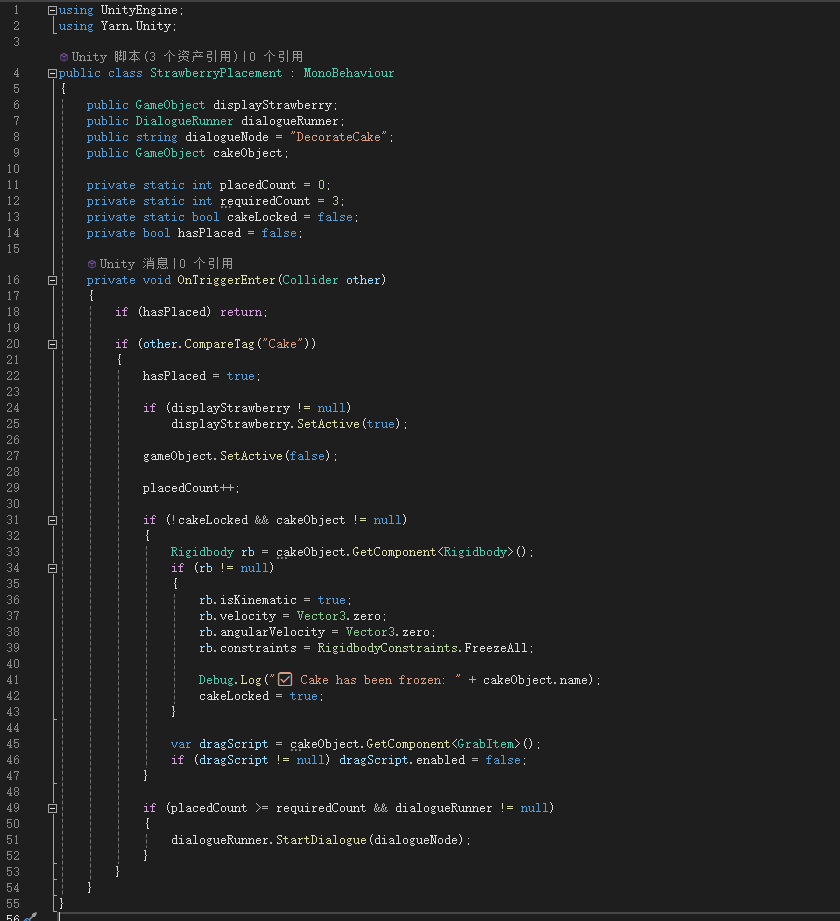Viewport: 840px width, 921px height.
Task: Click the class name StrawberryPlacement
Action: click(216, 73)
